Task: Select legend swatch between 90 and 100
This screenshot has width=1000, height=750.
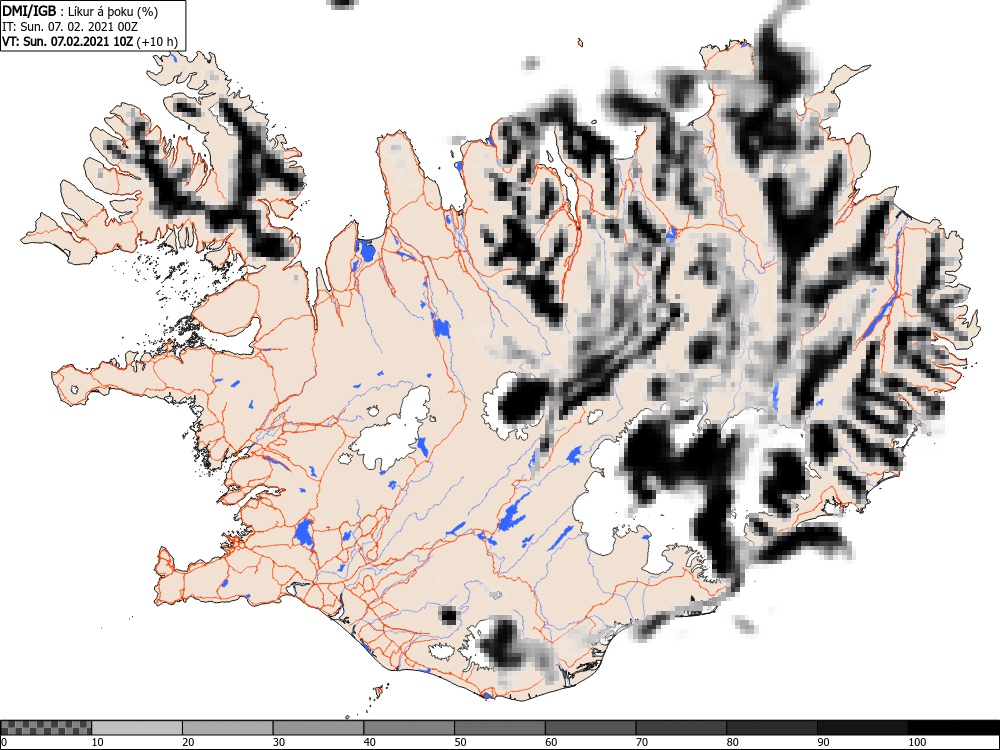Action: click(x=862, y=728)
